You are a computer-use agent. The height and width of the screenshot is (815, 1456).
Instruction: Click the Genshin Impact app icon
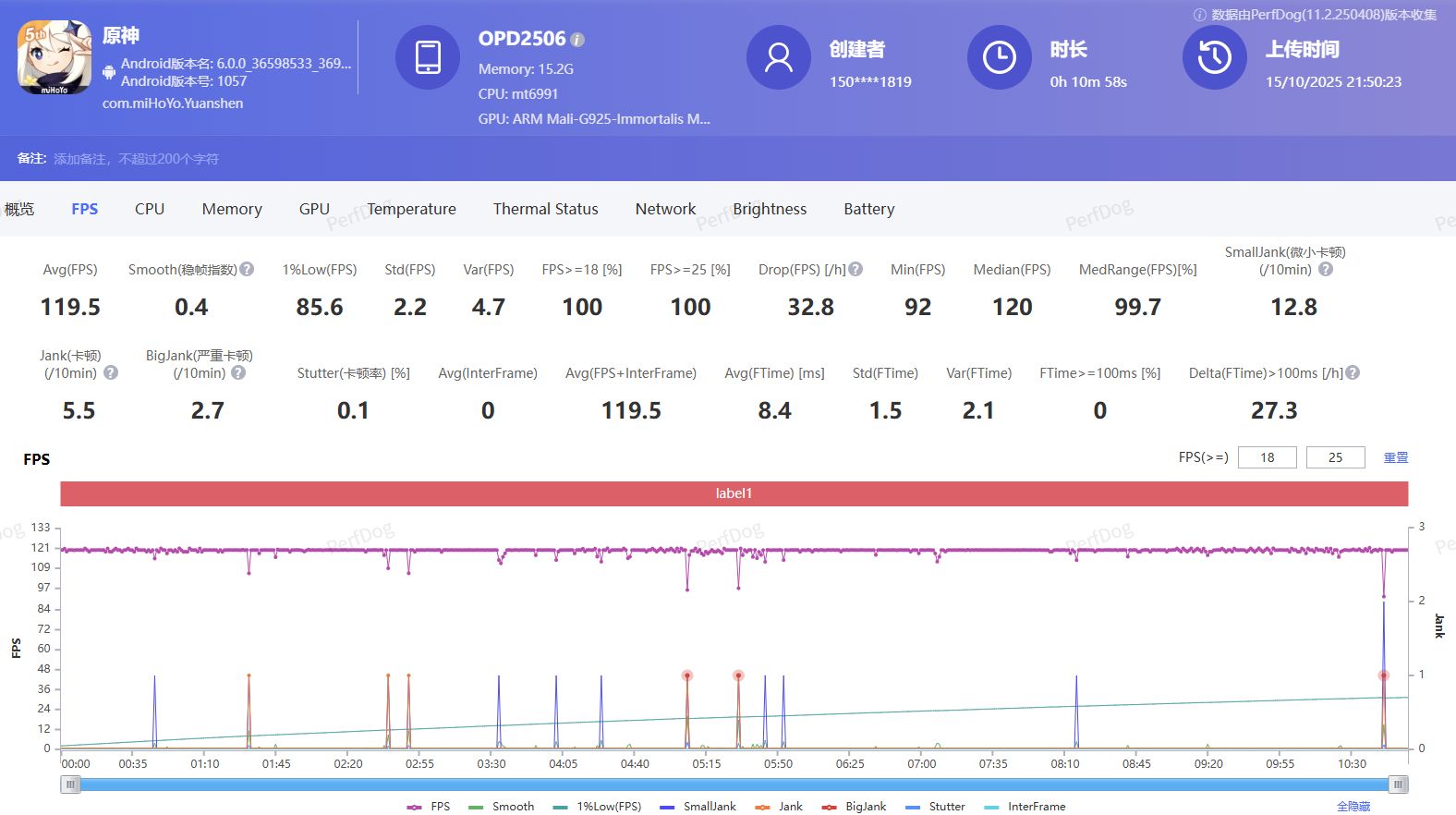[x=55, y=57]
